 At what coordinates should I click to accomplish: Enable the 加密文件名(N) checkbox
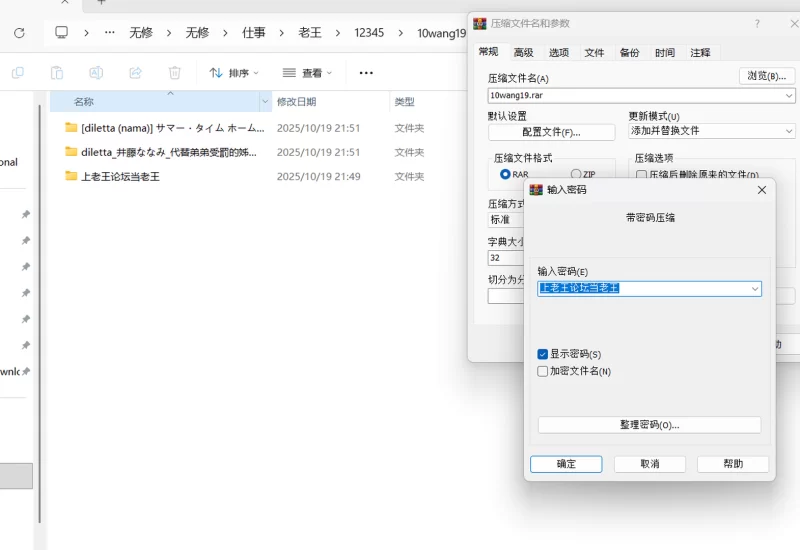(x=542, y=371)
